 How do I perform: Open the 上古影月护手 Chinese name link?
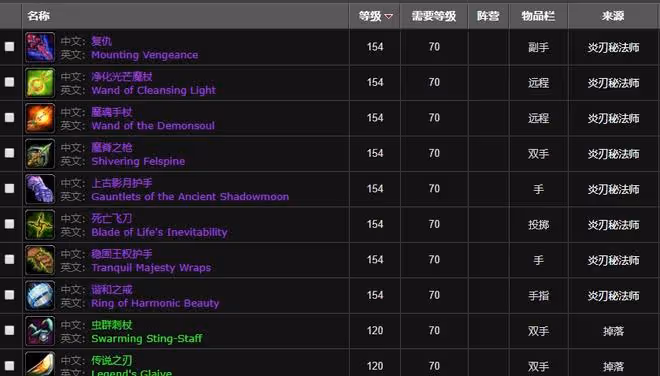[122, 183]
